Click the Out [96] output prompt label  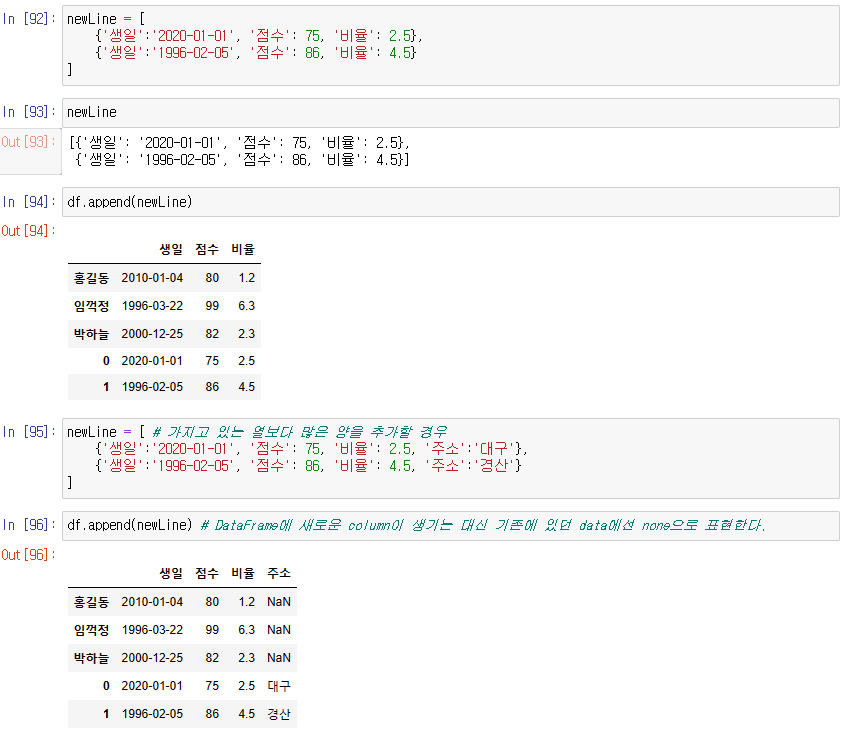tap(28, 555)
